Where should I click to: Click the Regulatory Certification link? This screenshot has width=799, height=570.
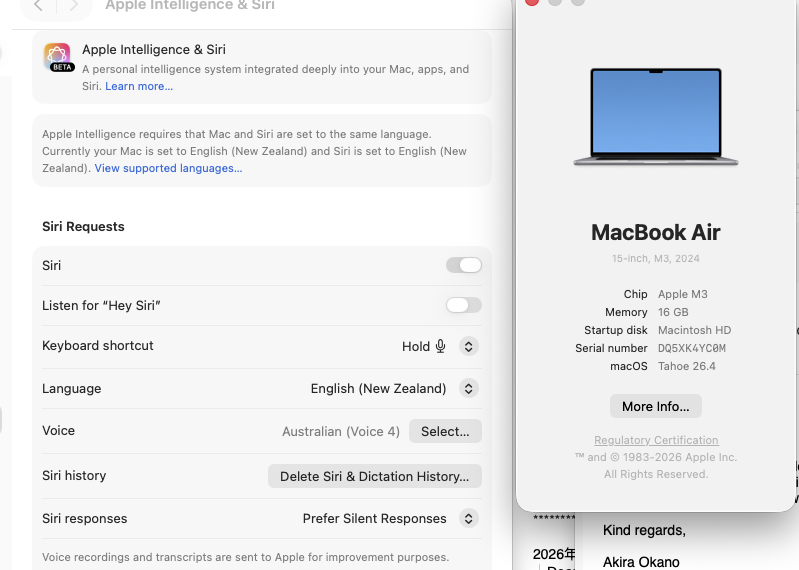pos(656,440)
